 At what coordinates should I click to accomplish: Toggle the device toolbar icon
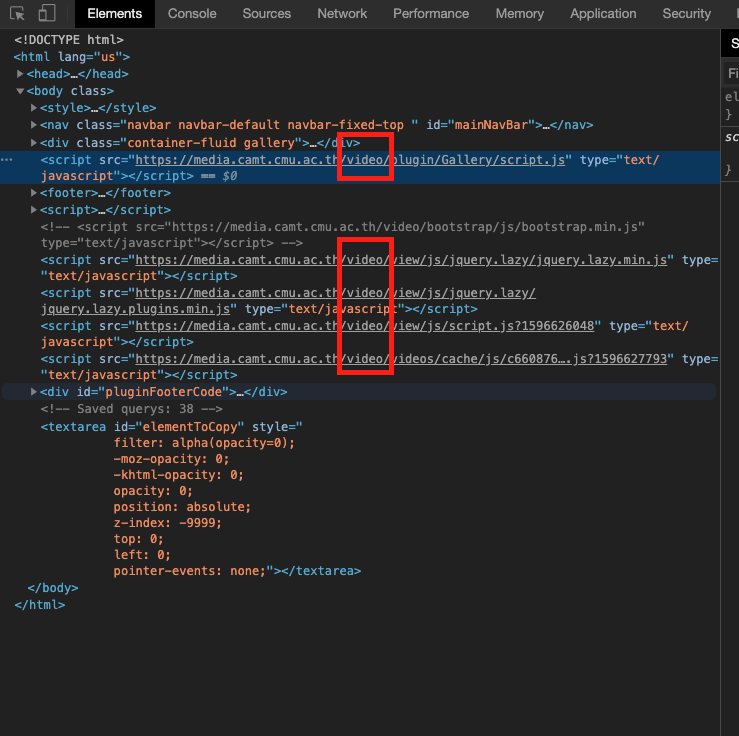coord(47,13)
